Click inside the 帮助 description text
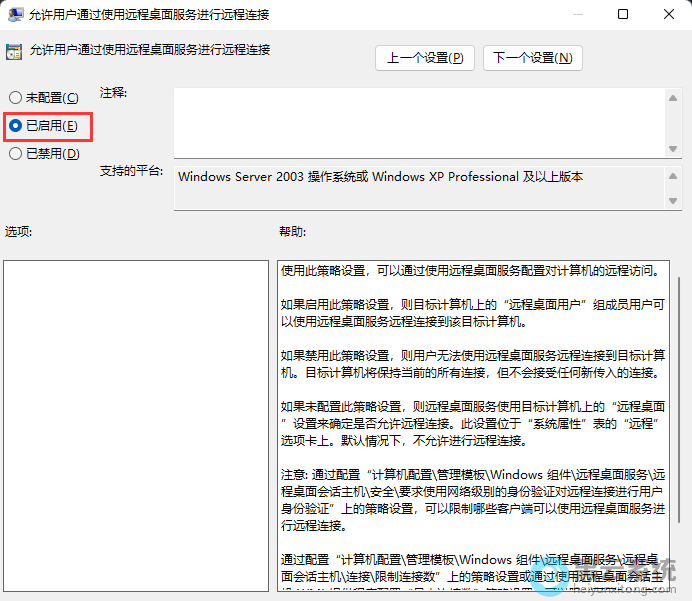This screenshot has width=692, height=601. point(470,400)
